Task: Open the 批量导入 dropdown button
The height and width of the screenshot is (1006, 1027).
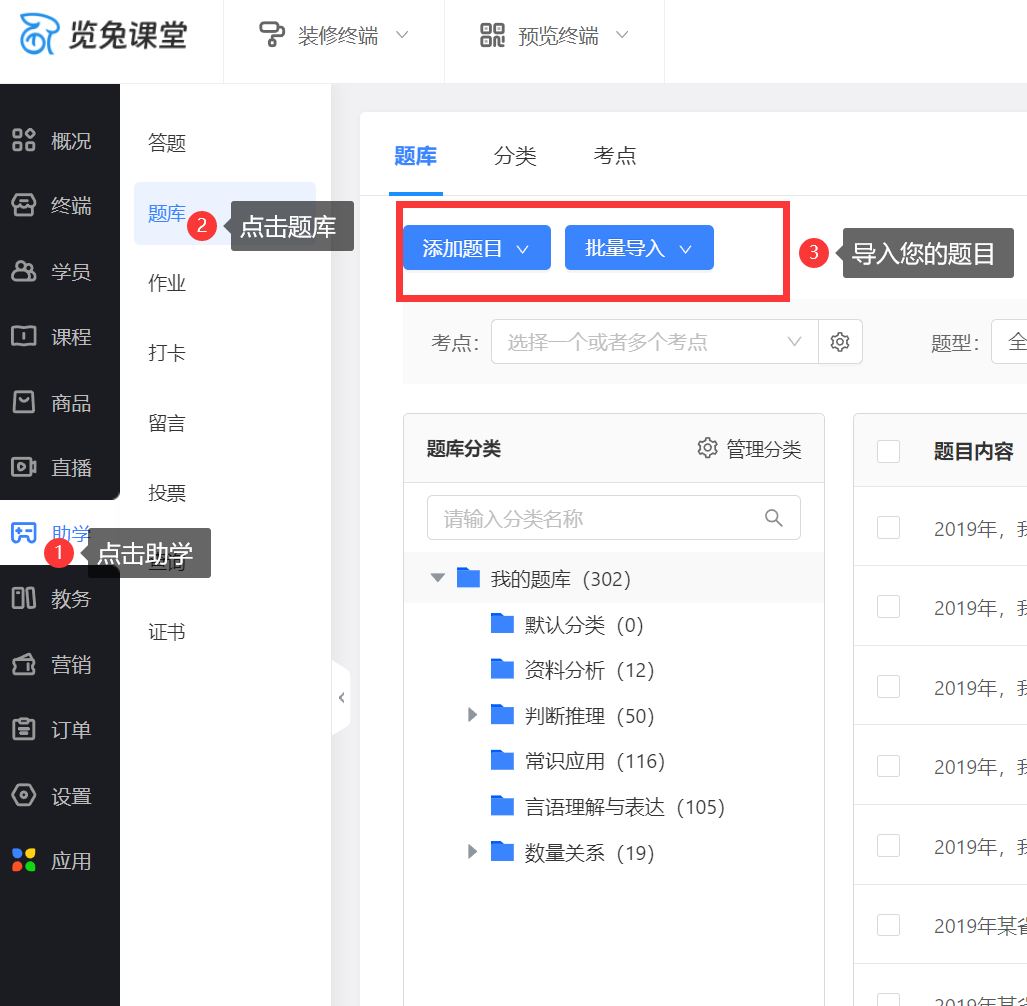Action: click(x=639, y=248)
